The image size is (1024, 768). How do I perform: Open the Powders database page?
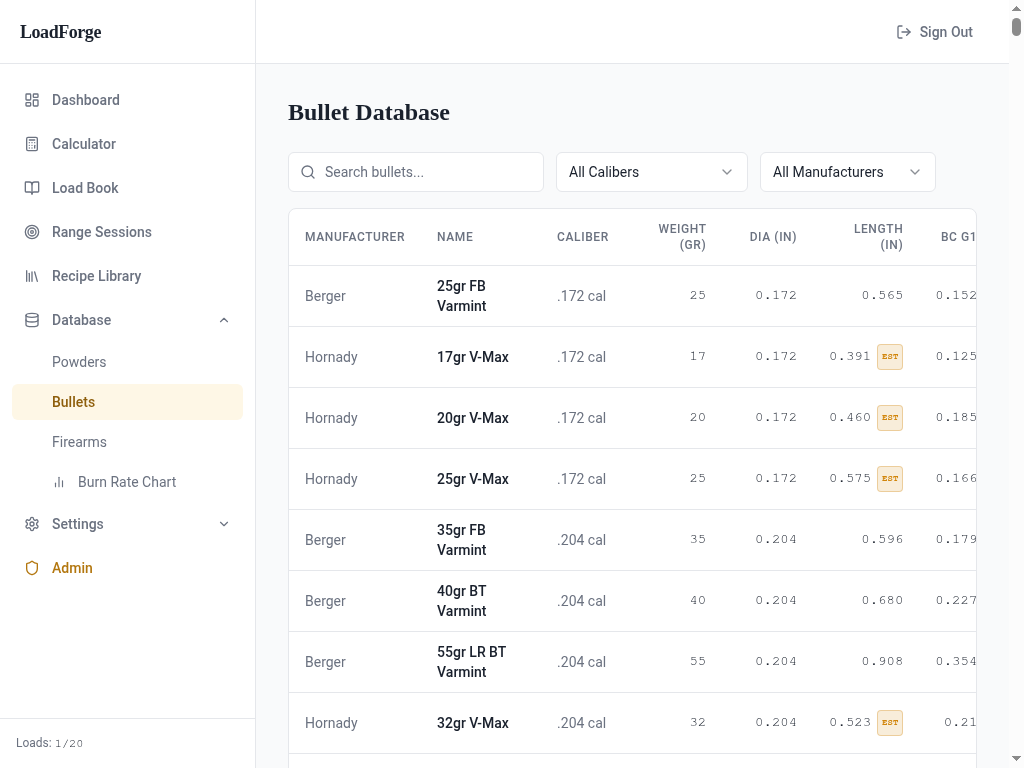click(x=127, y=362)
